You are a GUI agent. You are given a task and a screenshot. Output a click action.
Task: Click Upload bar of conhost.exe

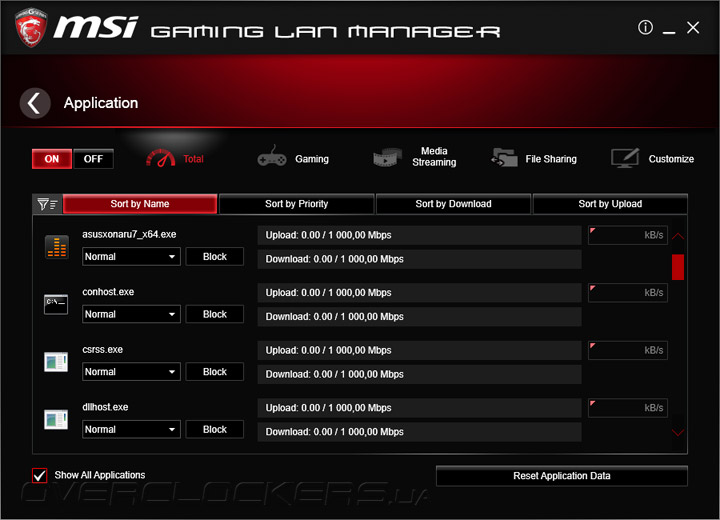coord(420,293)
